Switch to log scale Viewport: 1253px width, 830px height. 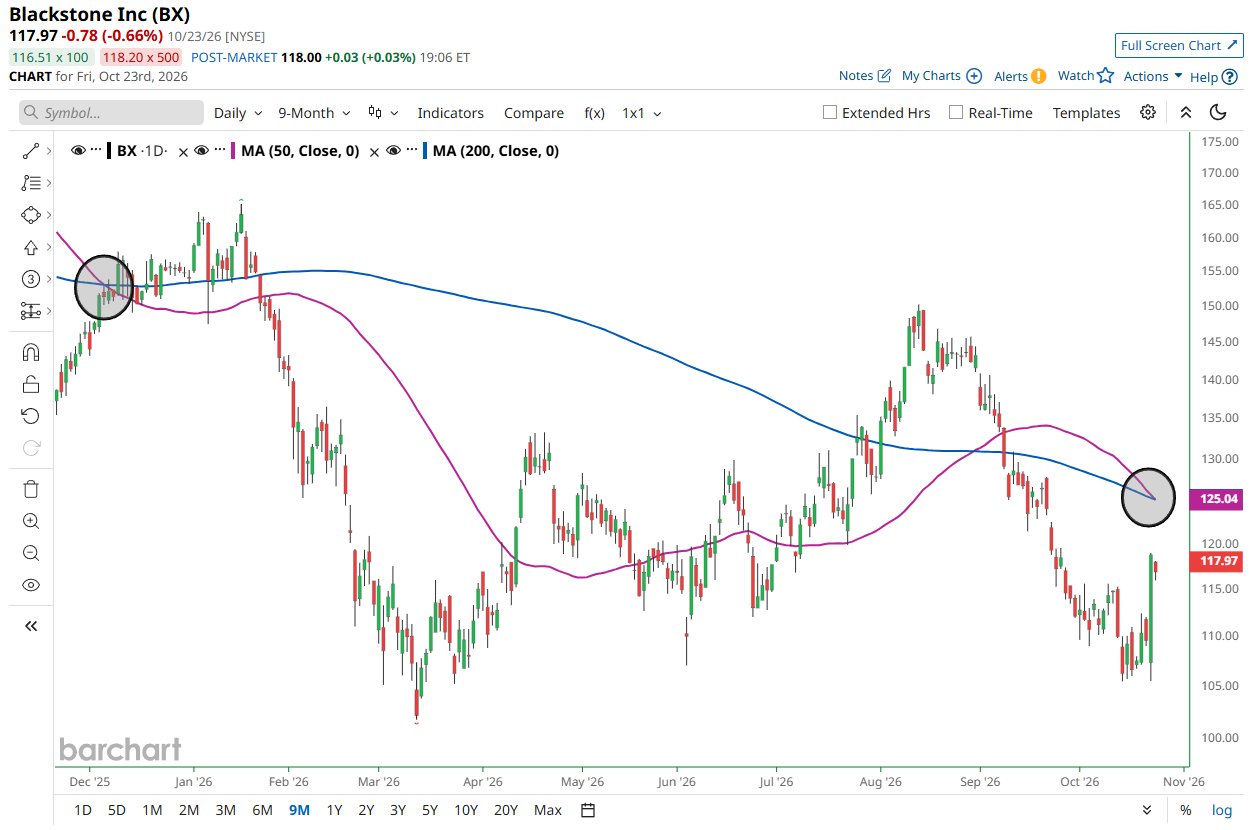1222,810
